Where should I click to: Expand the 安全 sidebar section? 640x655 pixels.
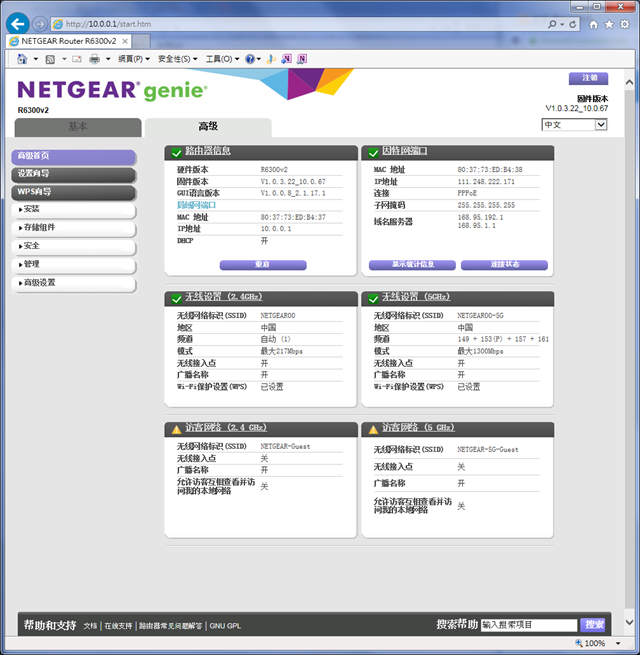(74, 246)
